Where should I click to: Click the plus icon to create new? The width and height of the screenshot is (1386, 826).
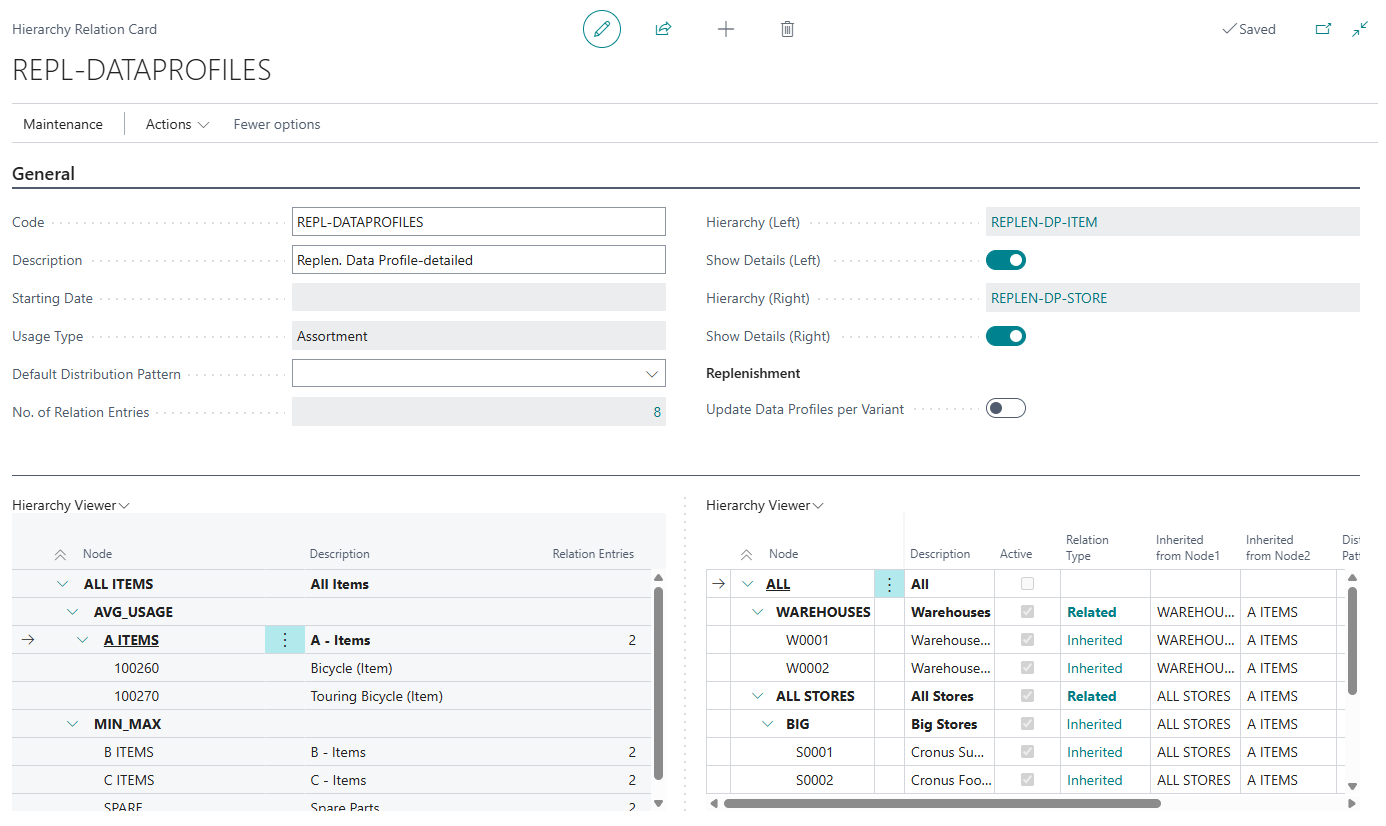point(726,29)
